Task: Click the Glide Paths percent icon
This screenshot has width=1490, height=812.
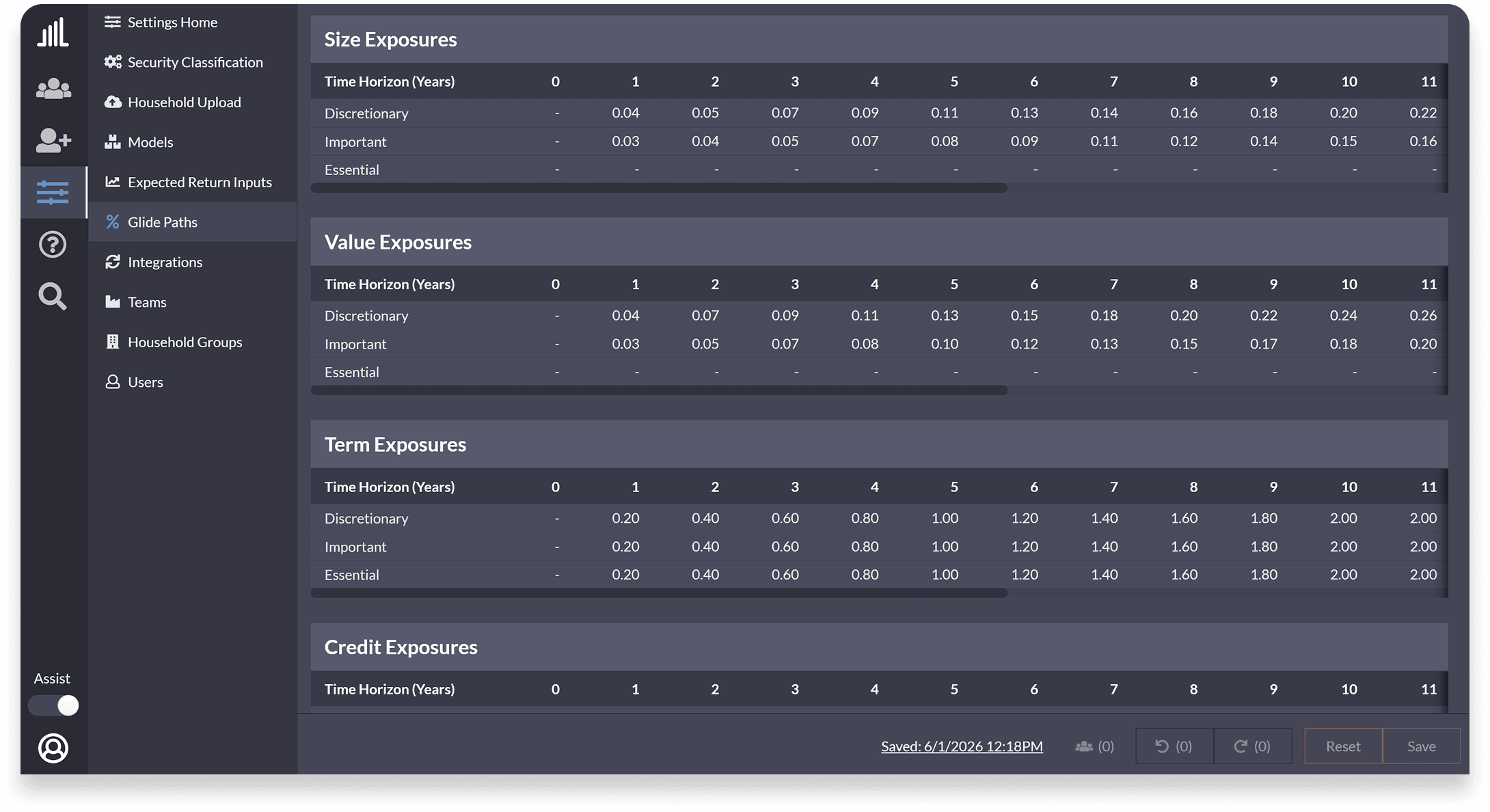Action: click(x=113, y=222)
